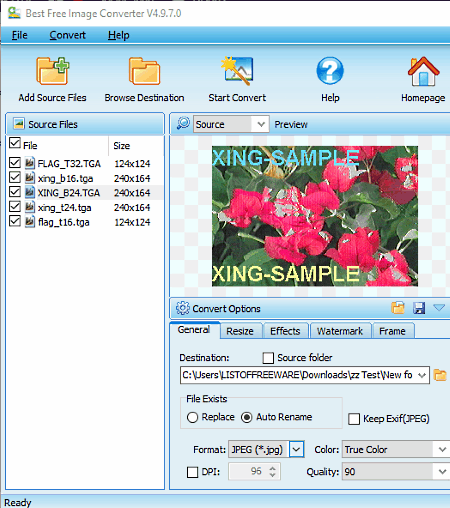450x508 pixels.
Task: Click the Source Files panel picture icon
Action: 19,124
